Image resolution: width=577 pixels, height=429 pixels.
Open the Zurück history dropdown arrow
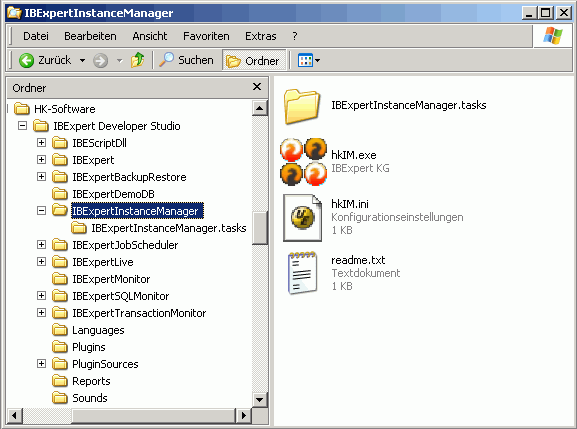(x=82, y=60)
